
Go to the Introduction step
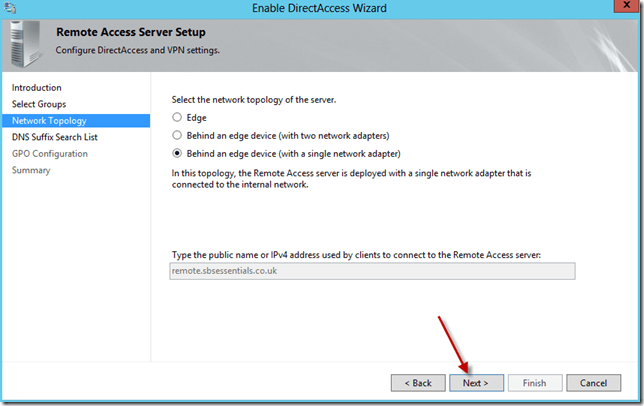click(36, 88)
